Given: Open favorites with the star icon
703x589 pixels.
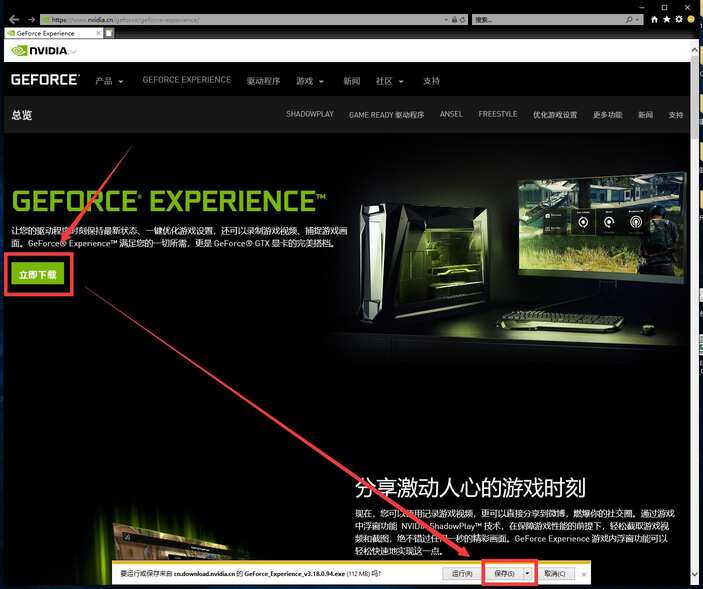Looking at the screenshot, I should [x=667, y=19].
